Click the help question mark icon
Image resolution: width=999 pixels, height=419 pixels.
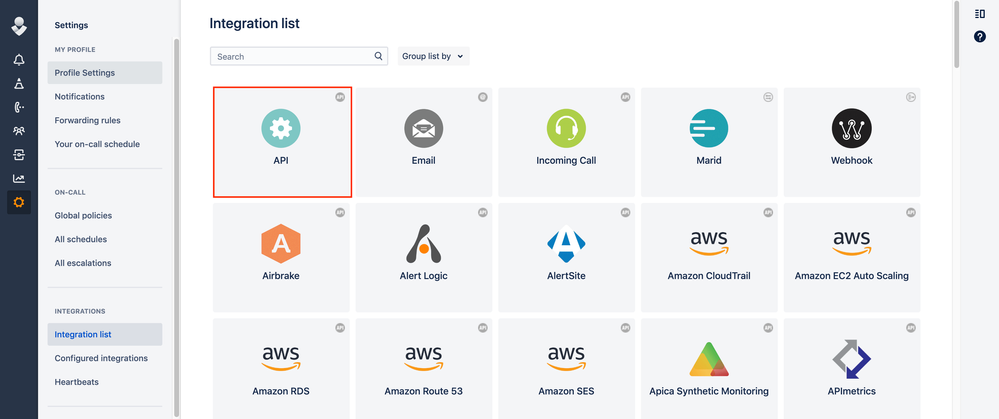[980, 37]
